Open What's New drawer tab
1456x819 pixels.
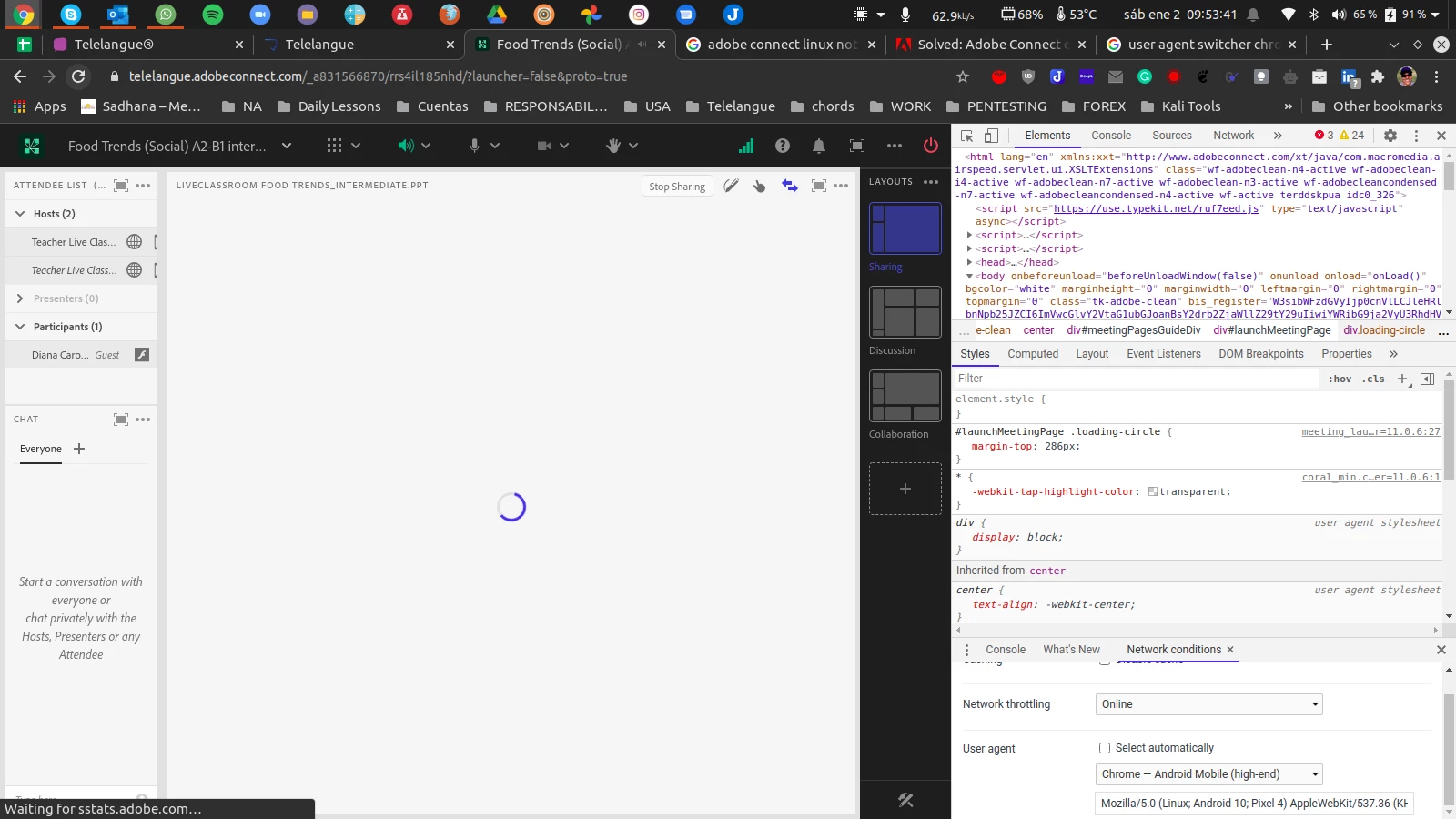(1071, 650)
